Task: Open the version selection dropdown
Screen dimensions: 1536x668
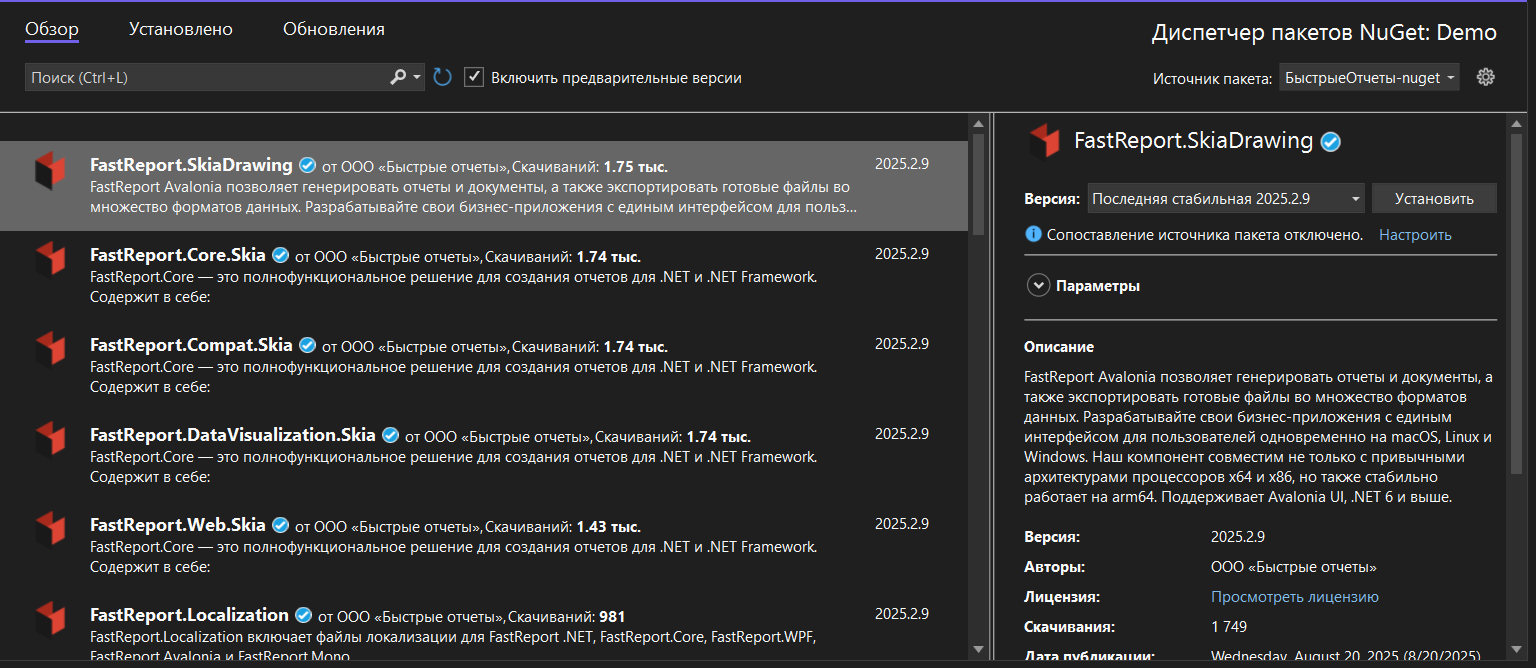Action: point(1226,198)
